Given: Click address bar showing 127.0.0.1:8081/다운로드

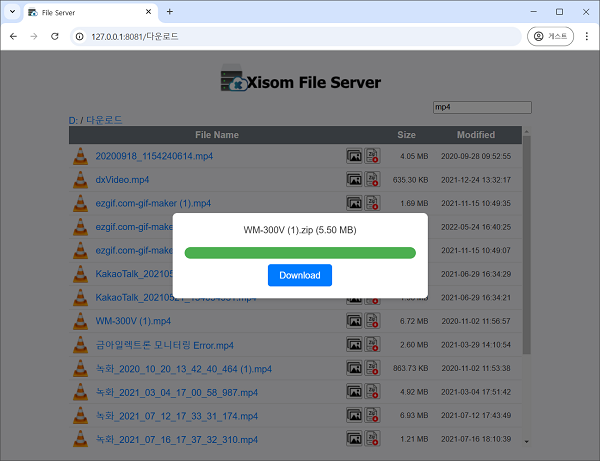Looking at the screenshot, I should point(295,36).
